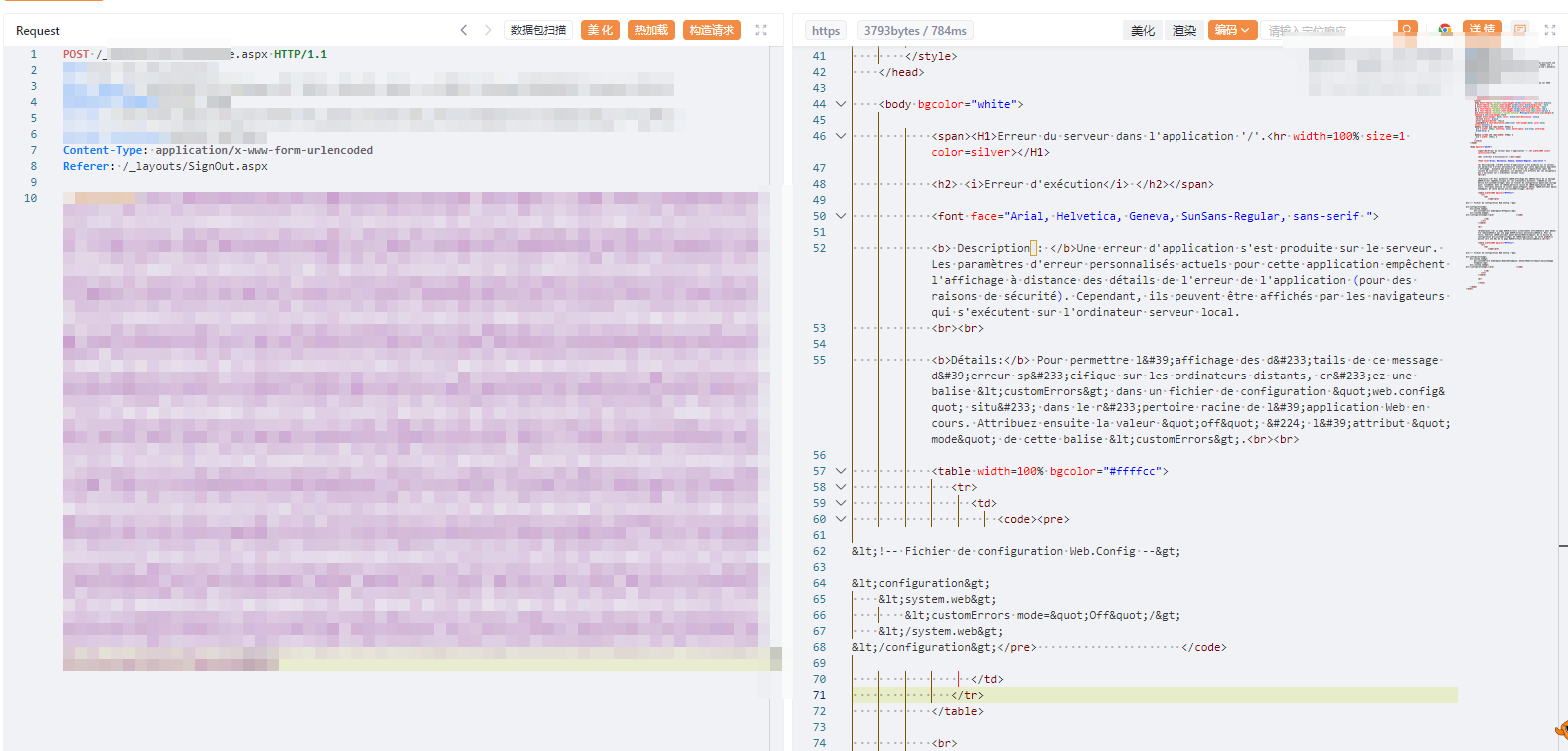Screen dimensions: 1568x751
Task: Click HTTP/1.1 in the request line
Action: [301, 54]
